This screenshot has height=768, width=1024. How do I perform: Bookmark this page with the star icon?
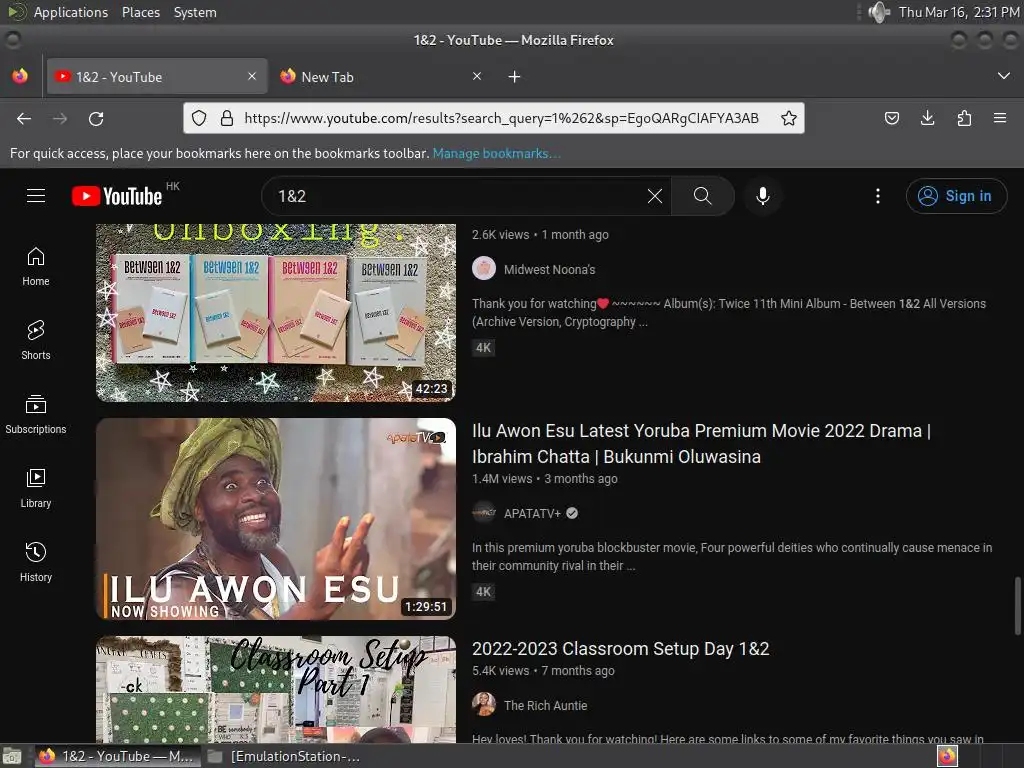[788, 118]
